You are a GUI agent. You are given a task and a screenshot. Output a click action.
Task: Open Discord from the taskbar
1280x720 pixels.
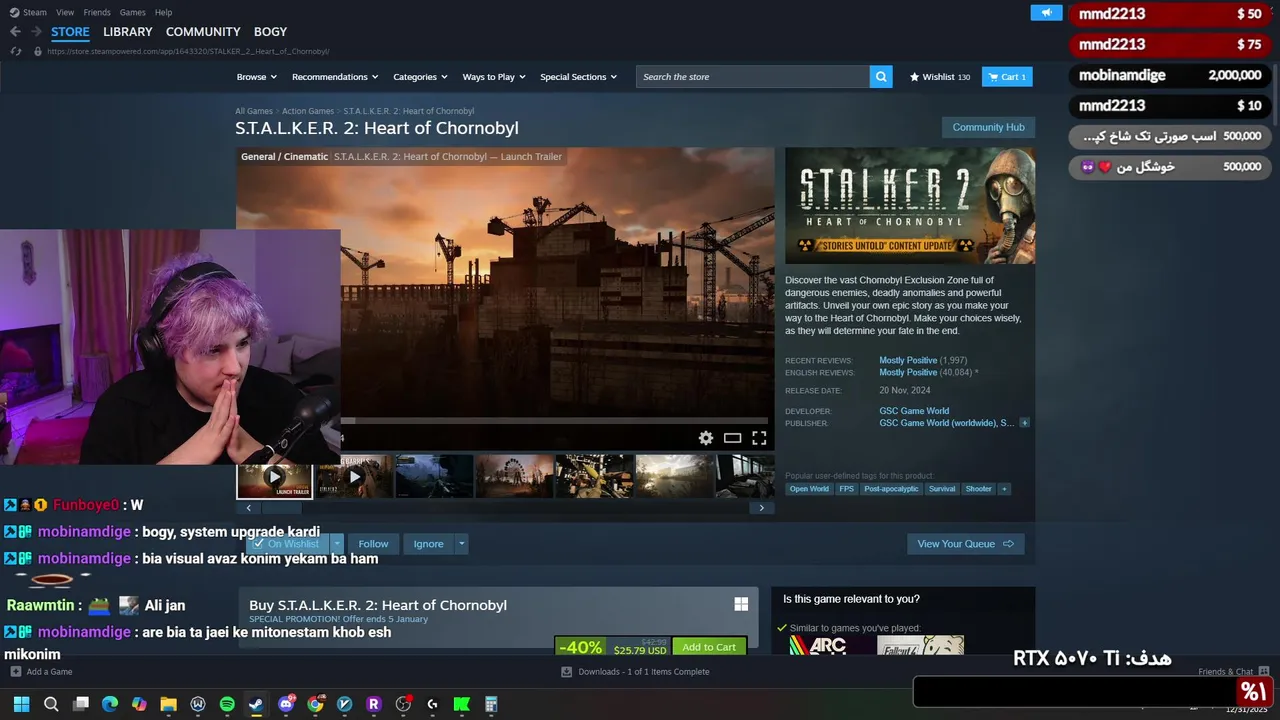click(x=286, y=704)
